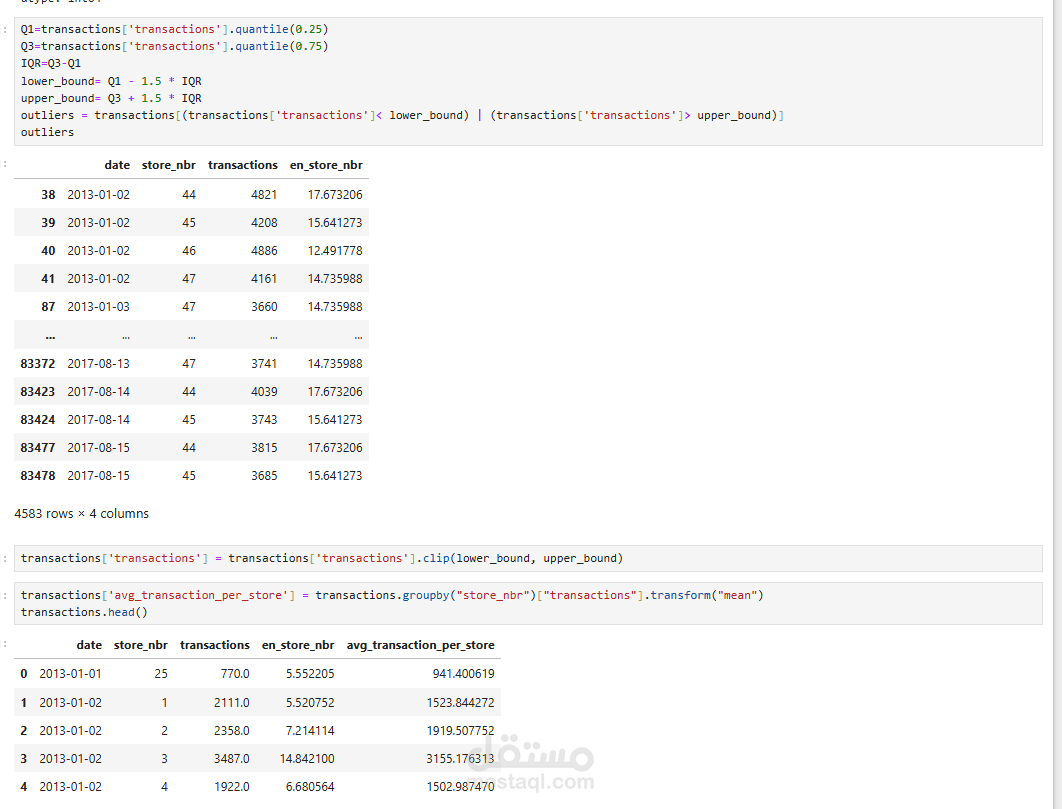Click average value 1502.987470
The width and height of the screenshot is (1062, 809).
(461, 787)
